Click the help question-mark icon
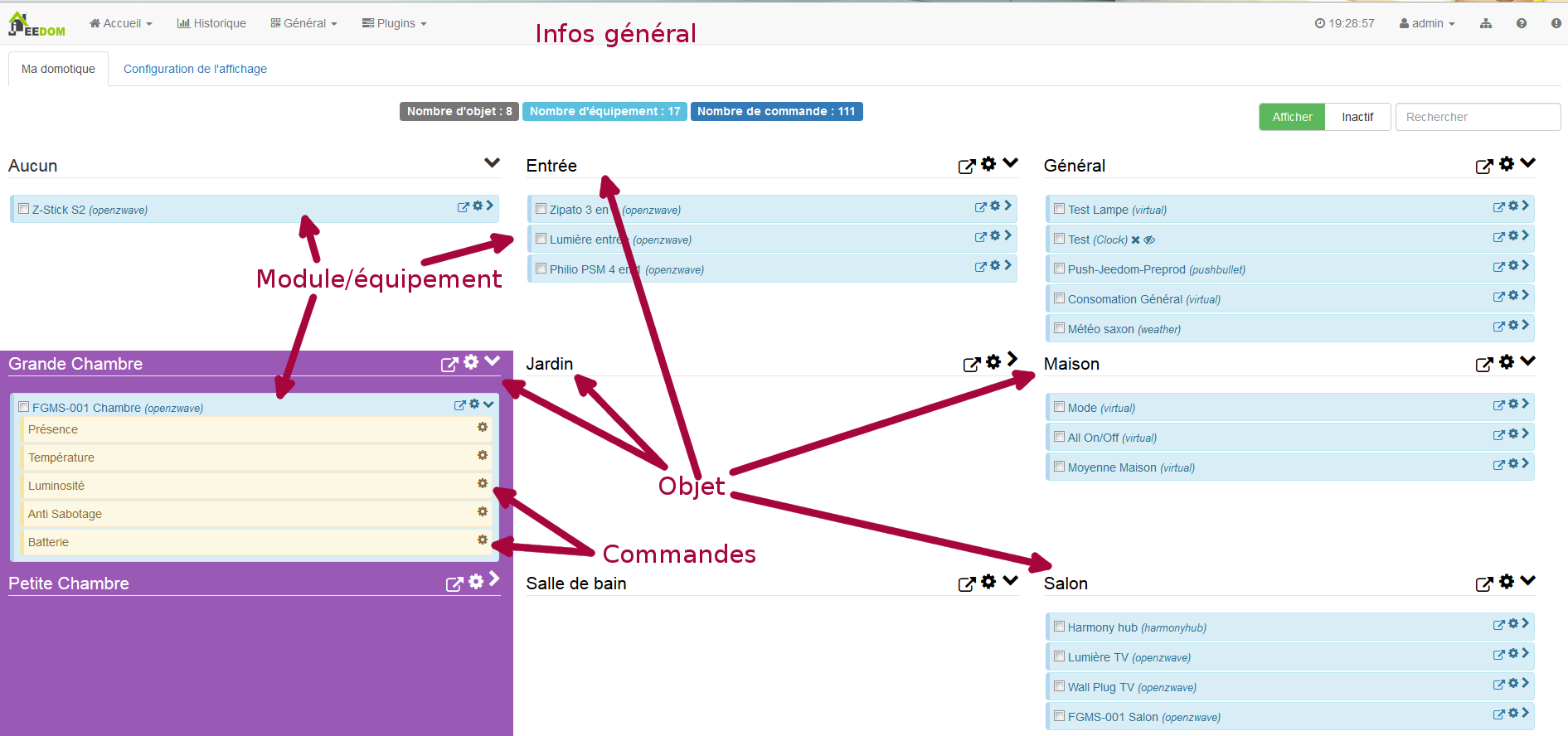Image resolution: width=1568 pixels, height=736 pixels. pyautogui.click(x=1522, y=23)
